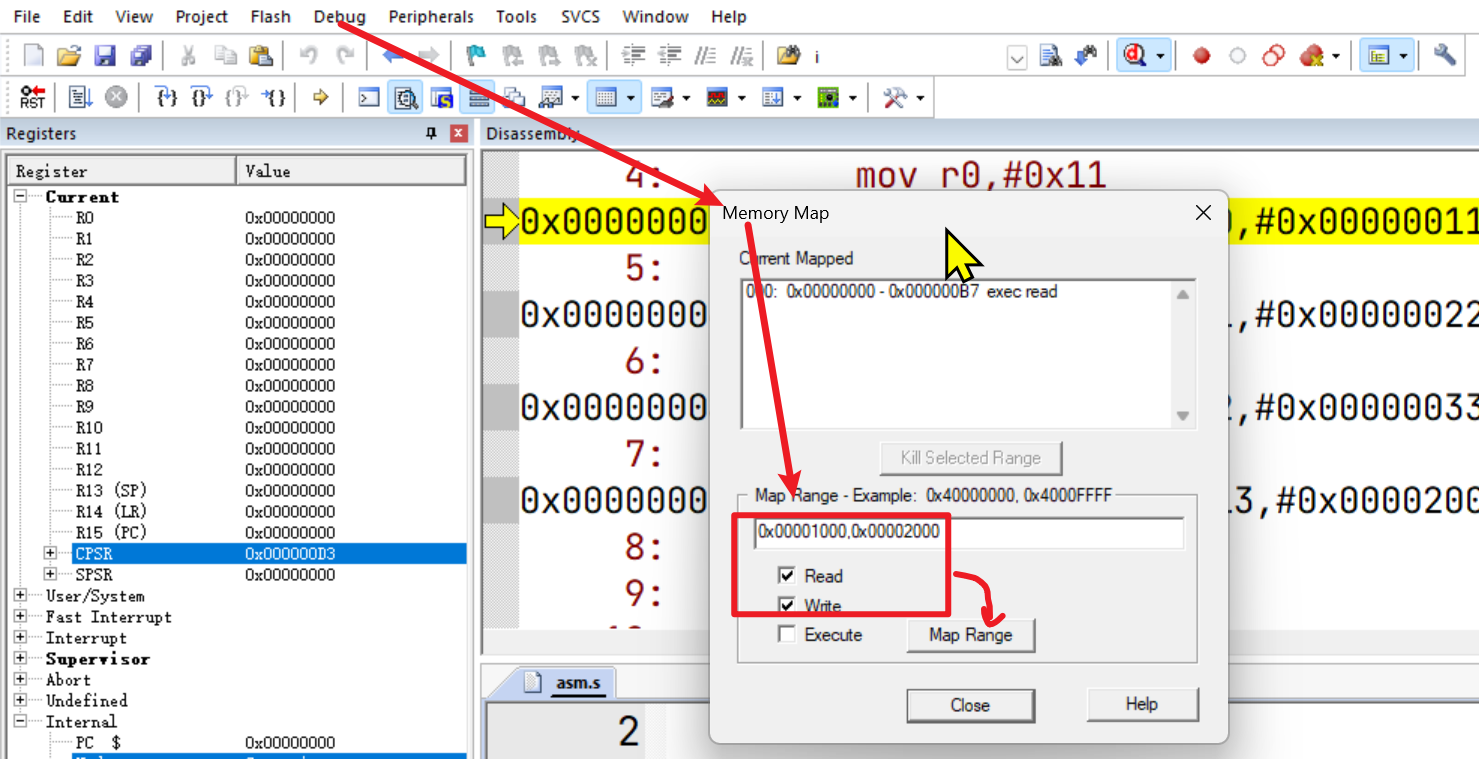This screenshot has width=1479, height=759.
Task: Toggle the Start/Stop Debug Session icon
Action: [1134, 56]
